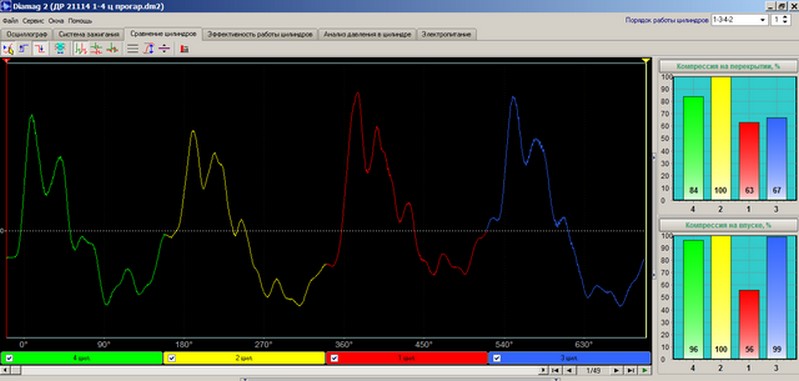
Task: Click the Компрессия на впуске header button
Action: tap(728, 225)
